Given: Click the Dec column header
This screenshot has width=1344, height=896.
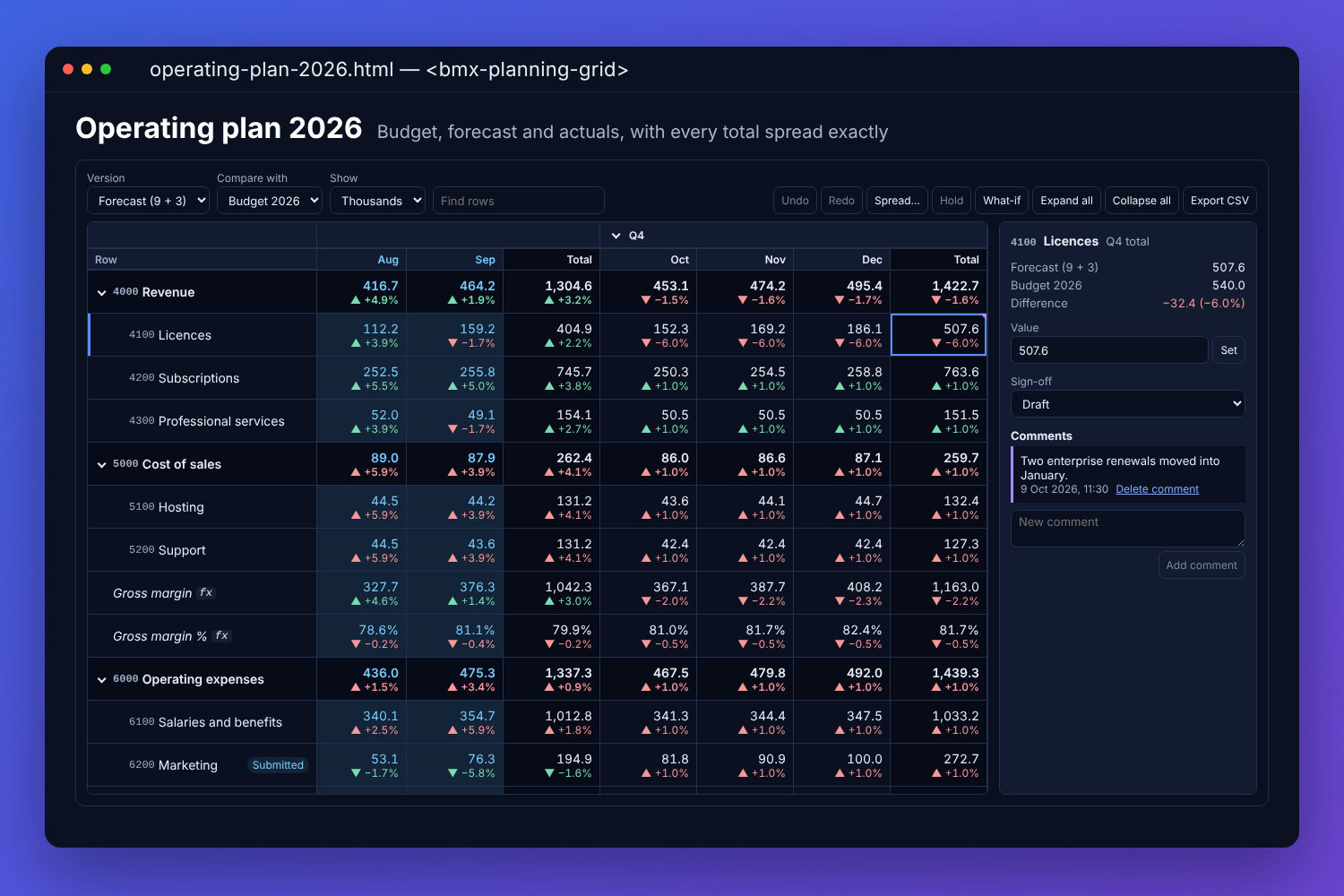Looking at the screenshot, I should pyautogui.click(x=842, y=260).
